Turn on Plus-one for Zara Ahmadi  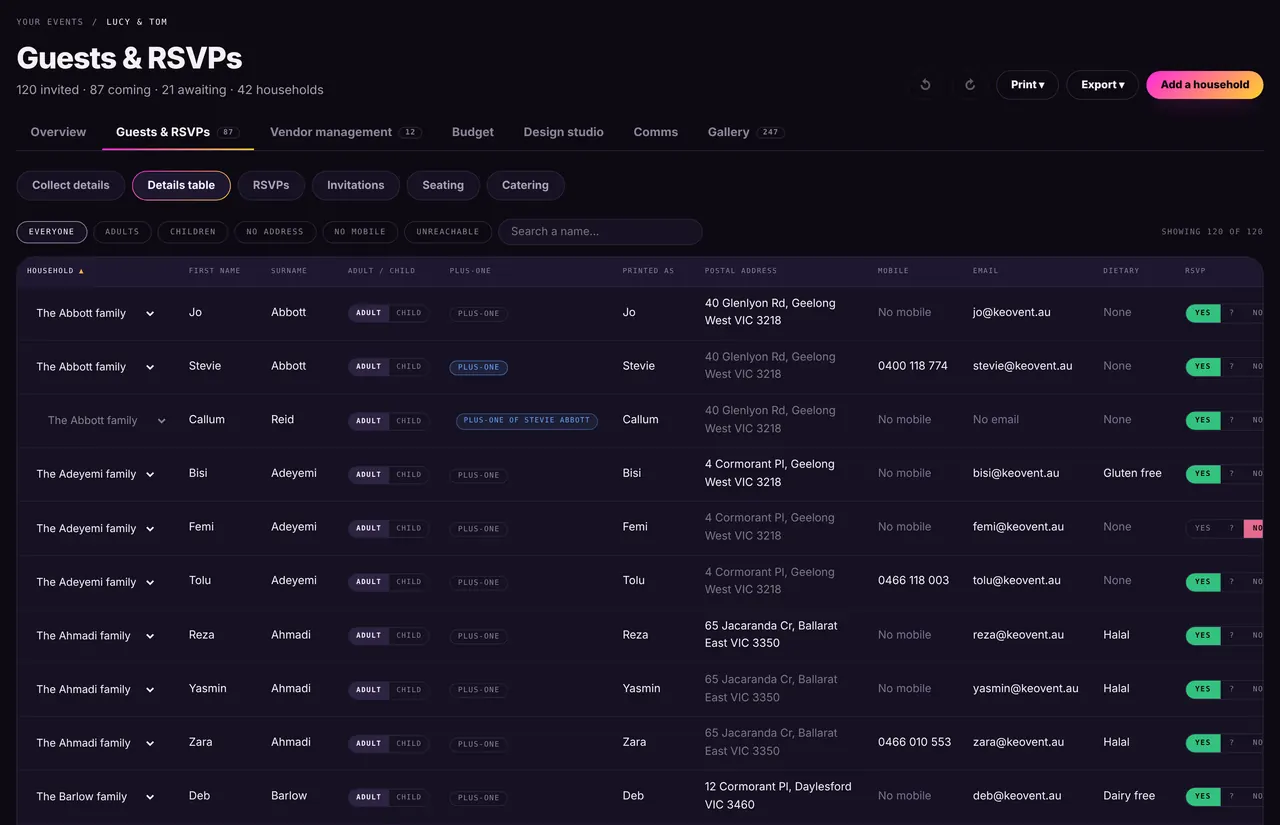coord(478,744)
